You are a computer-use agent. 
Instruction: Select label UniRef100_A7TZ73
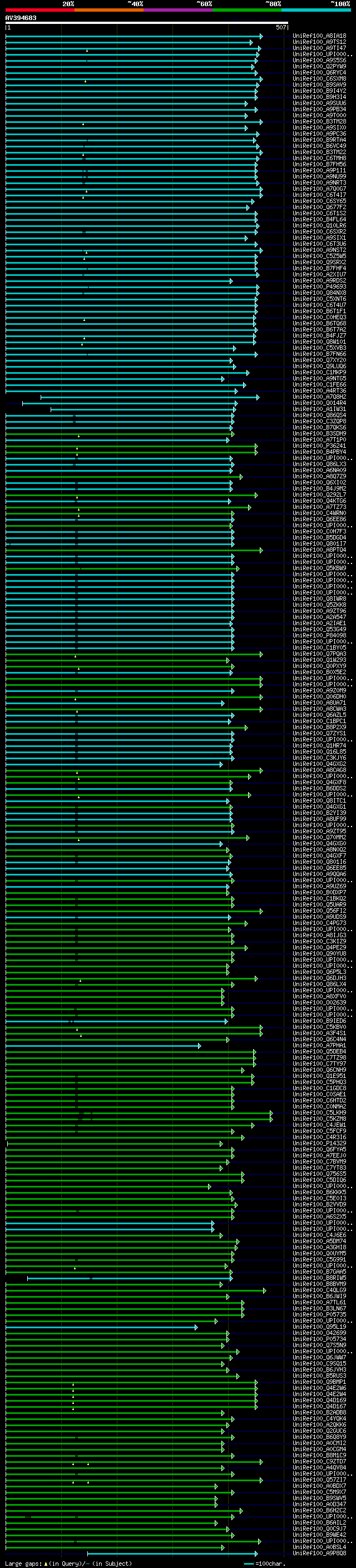click(319, 507)
